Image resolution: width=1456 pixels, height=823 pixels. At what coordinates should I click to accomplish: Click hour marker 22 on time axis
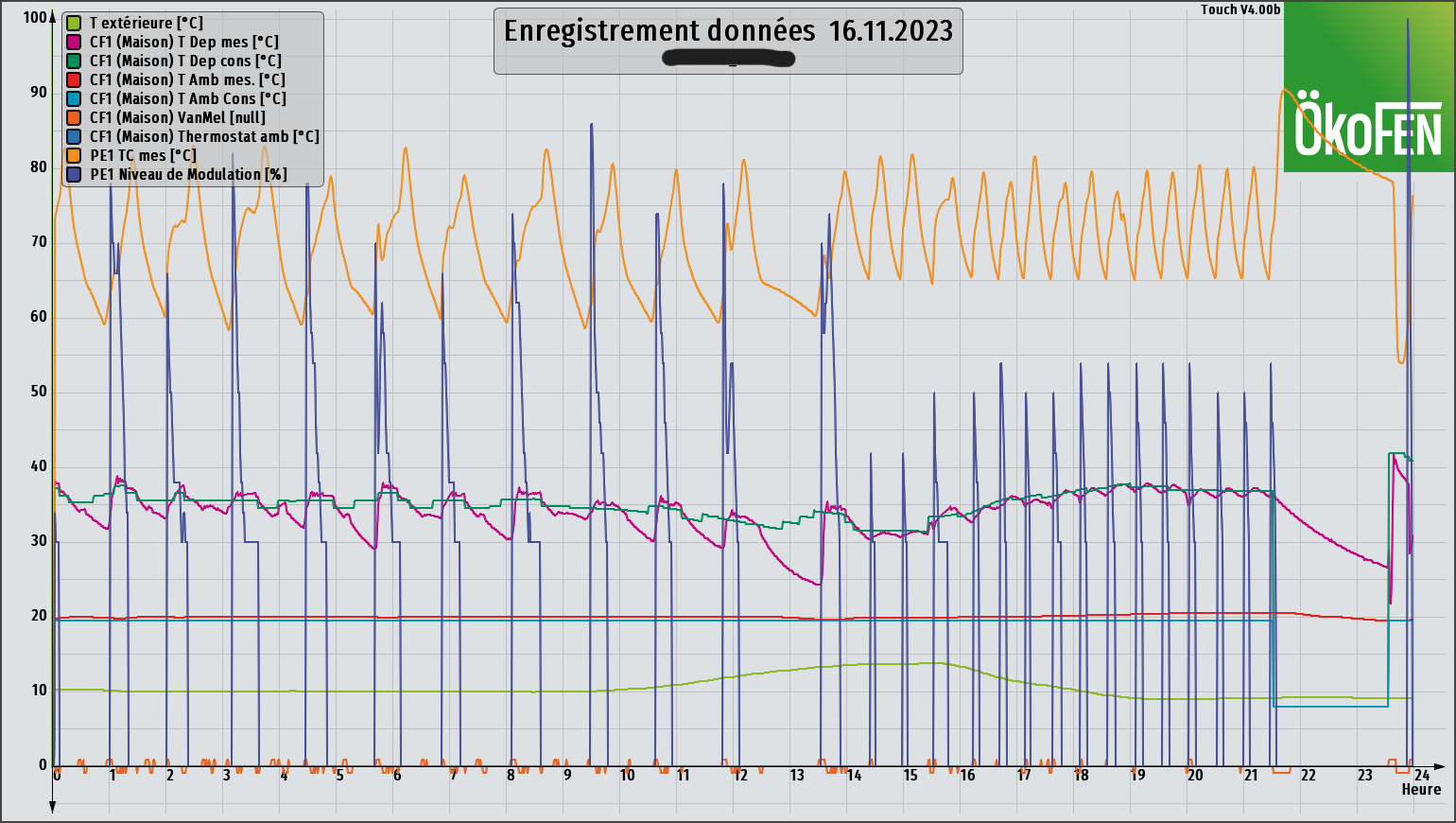click(x=1309, y=775)
